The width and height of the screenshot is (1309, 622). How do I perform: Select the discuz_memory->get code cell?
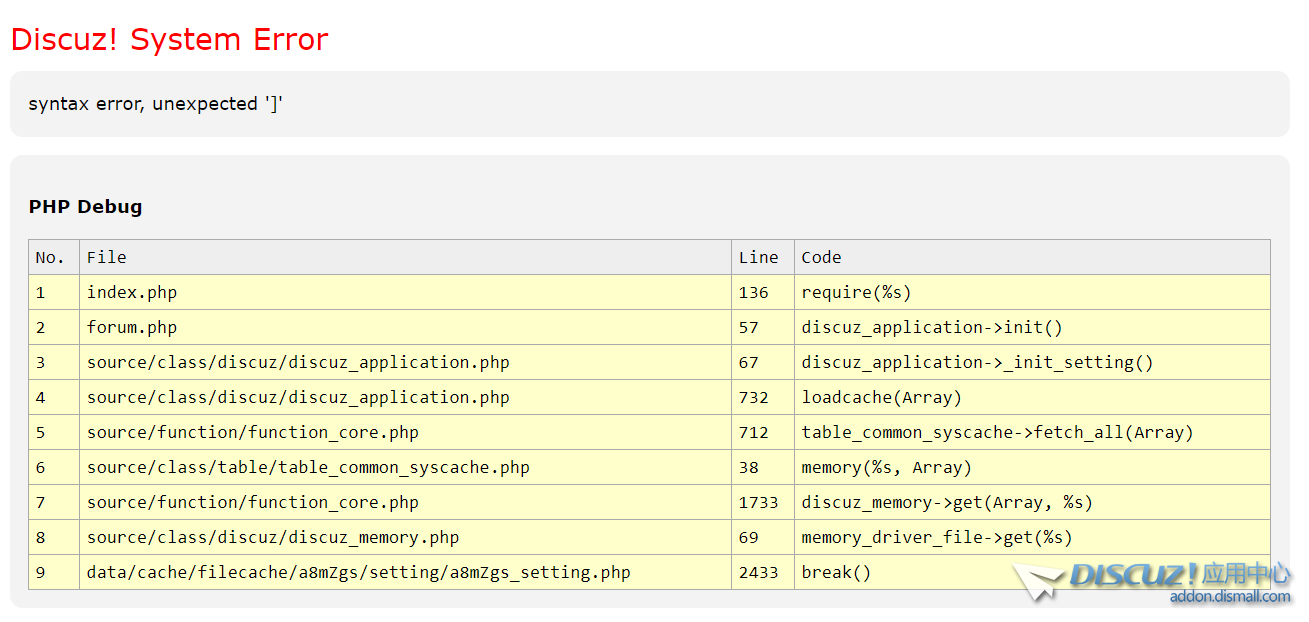[1032, 502]
